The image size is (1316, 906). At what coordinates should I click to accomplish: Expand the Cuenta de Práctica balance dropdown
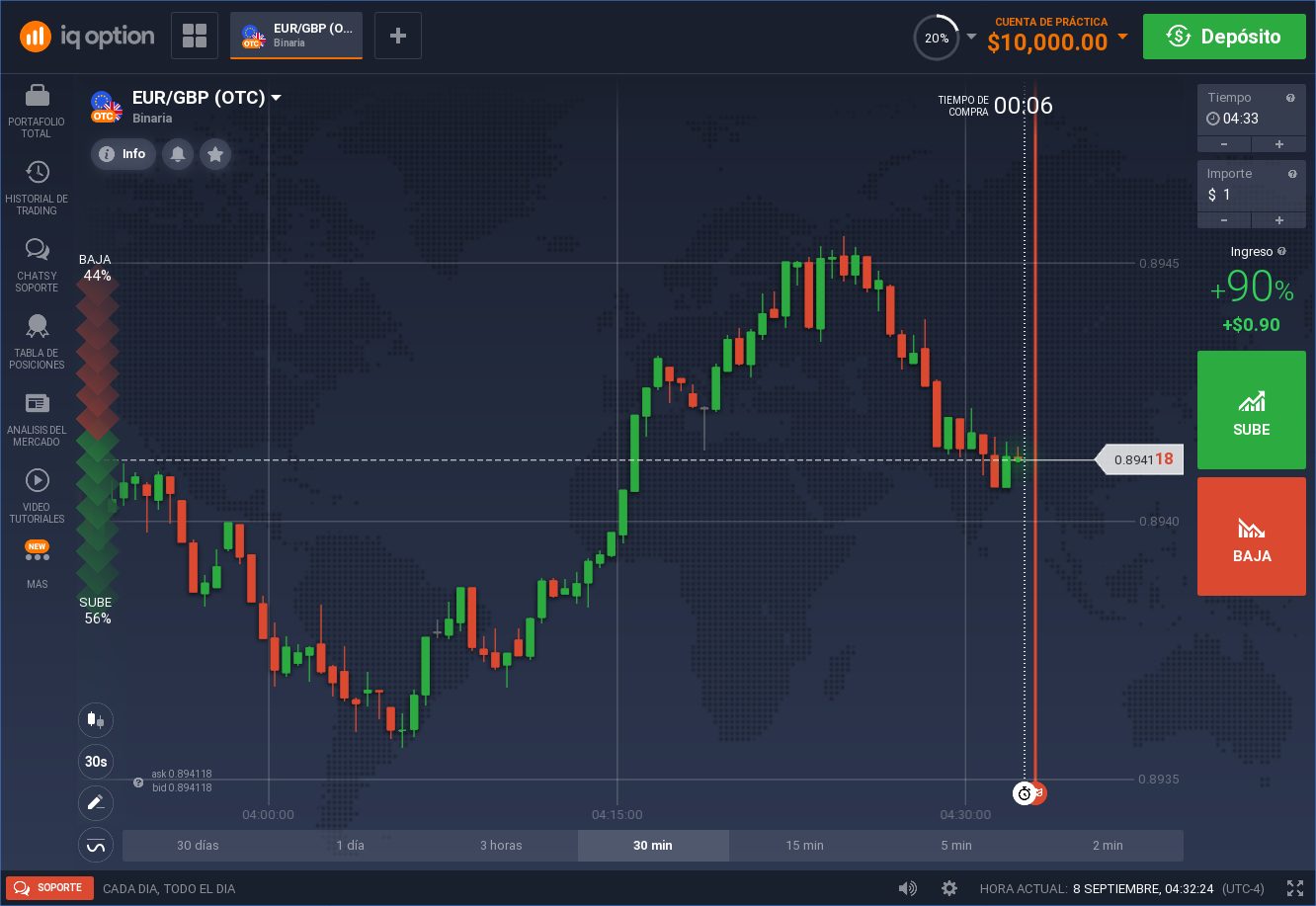1122,38
